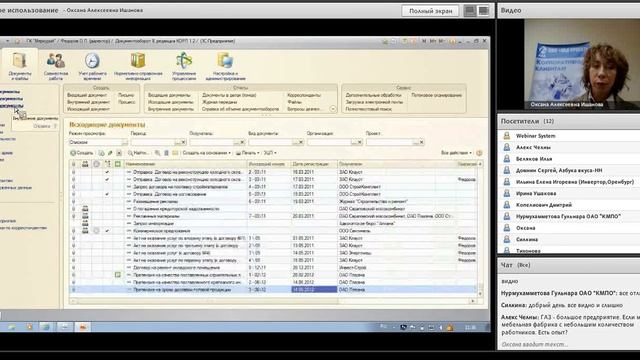Click the copy document toolbar icon next to Создать

[x=101, y=153]
